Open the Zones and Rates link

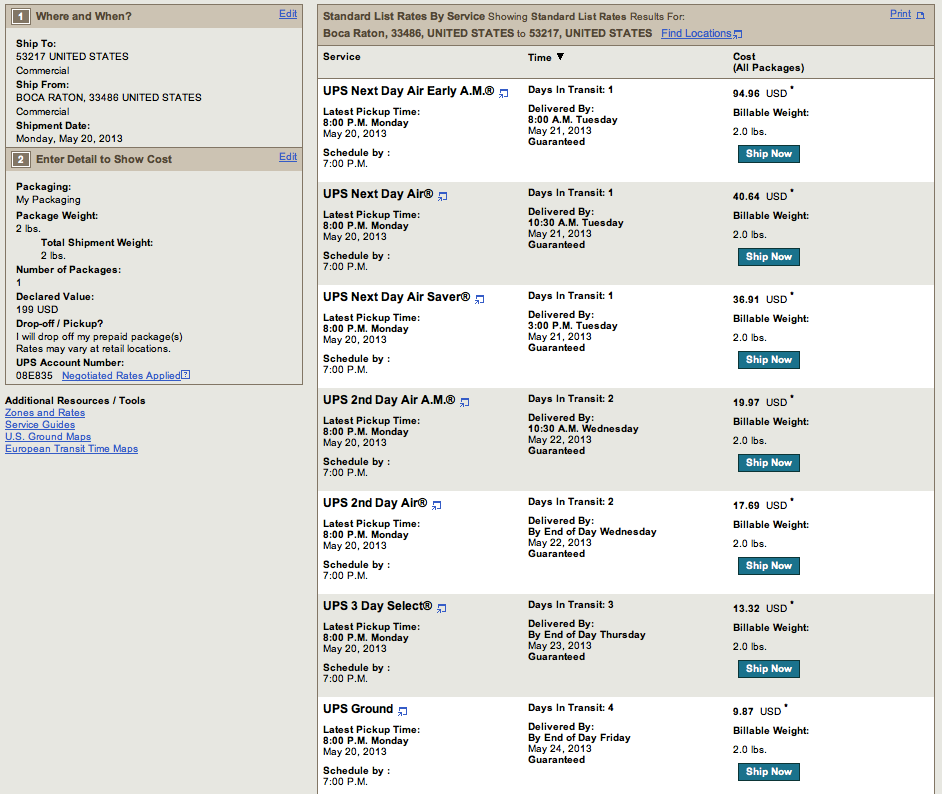(45, 413)
